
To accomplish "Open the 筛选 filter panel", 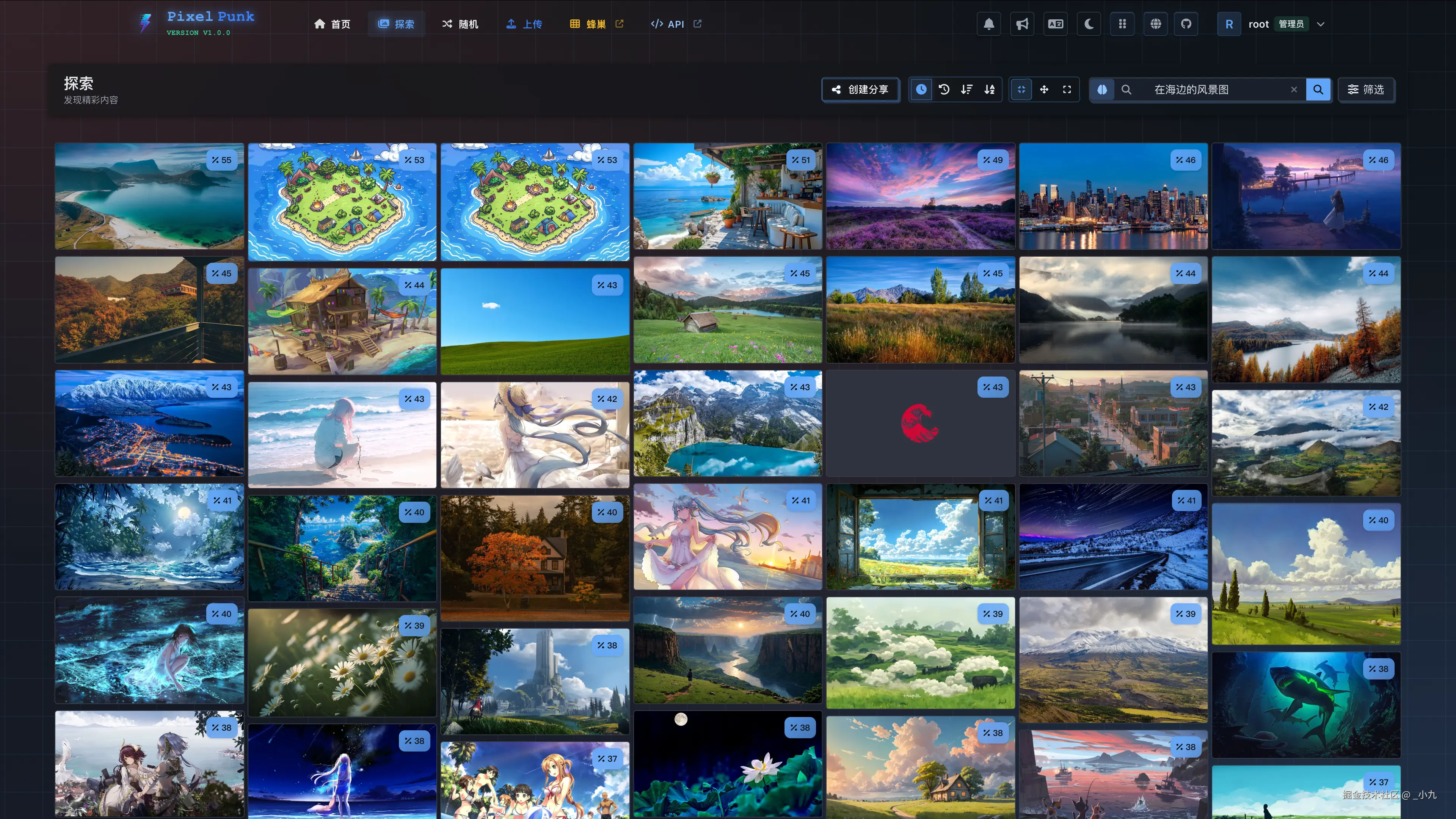I will pyautogui.click(x=1366, y=89).
